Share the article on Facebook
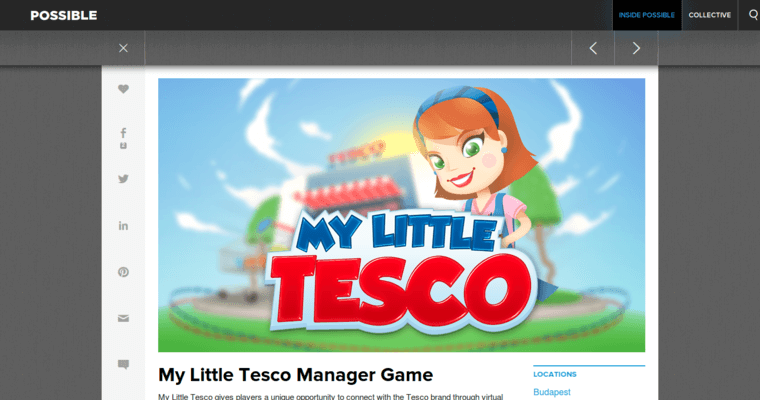 point(124,132)
